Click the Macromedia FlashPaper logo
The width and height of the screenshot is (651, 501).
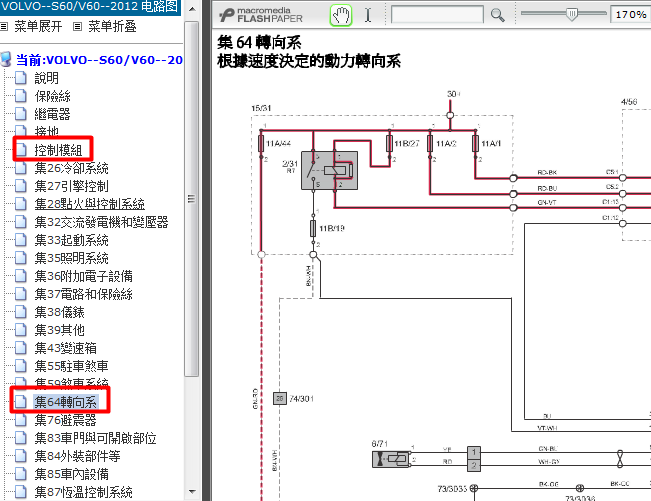pyautogui.click(x=261, y=15)
